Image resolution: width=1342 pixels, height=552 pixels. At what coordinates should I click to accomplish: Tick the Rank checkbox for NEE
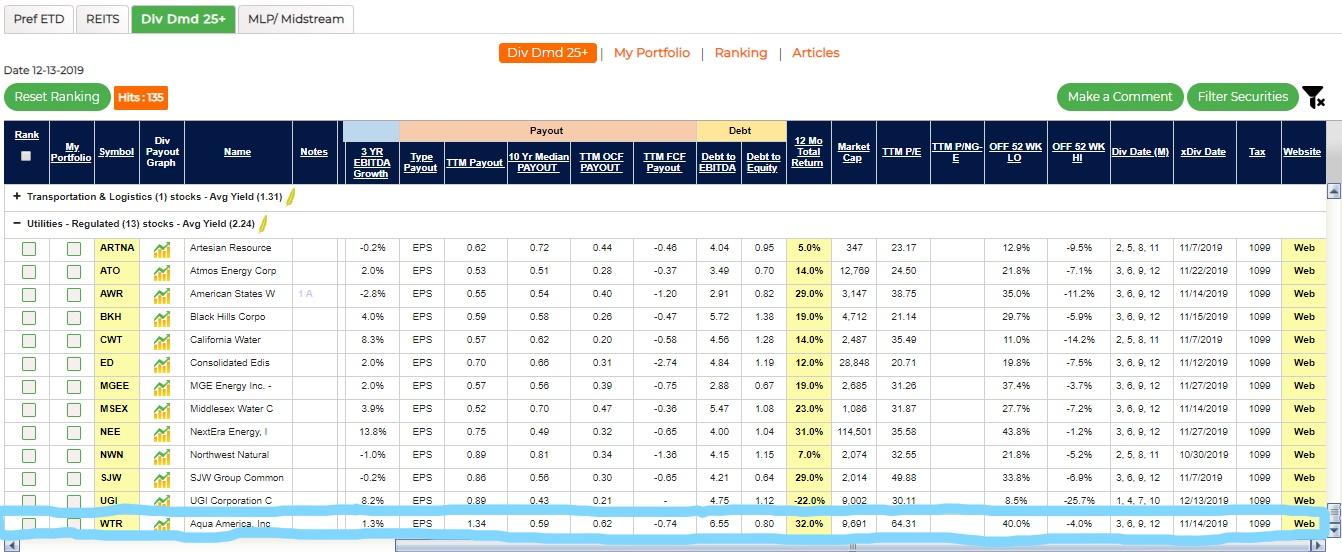pos(28,432)
